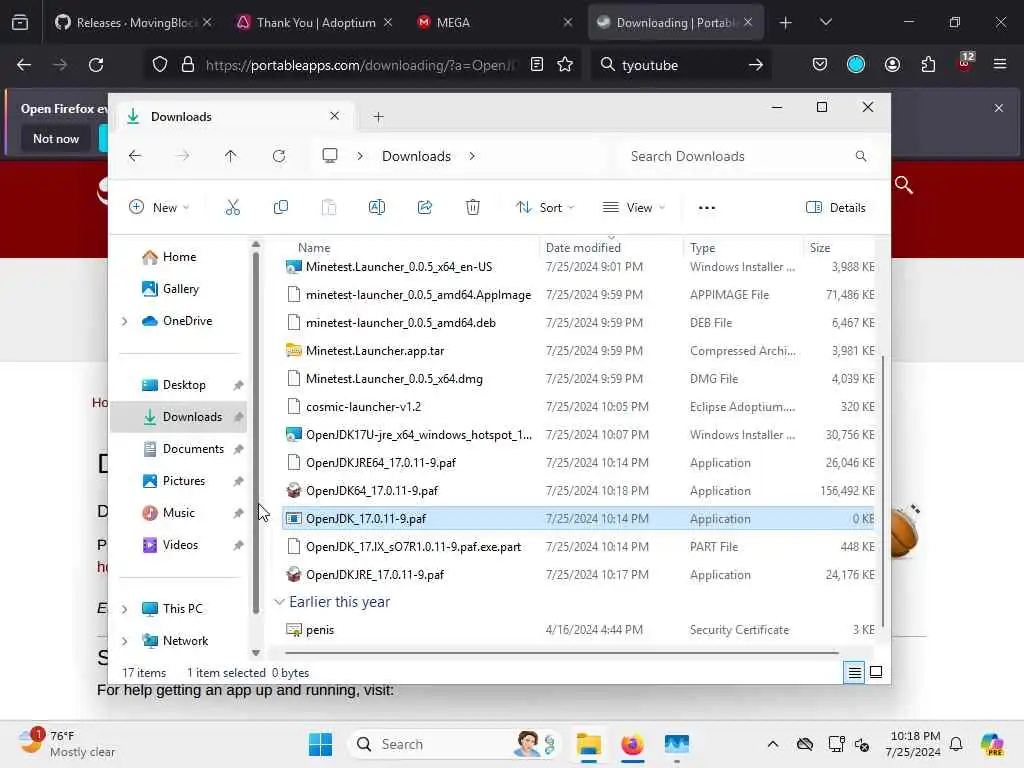Open Firefox Pocket save icon
This screenshot has height=768, width=1024.
coord(820,65)
